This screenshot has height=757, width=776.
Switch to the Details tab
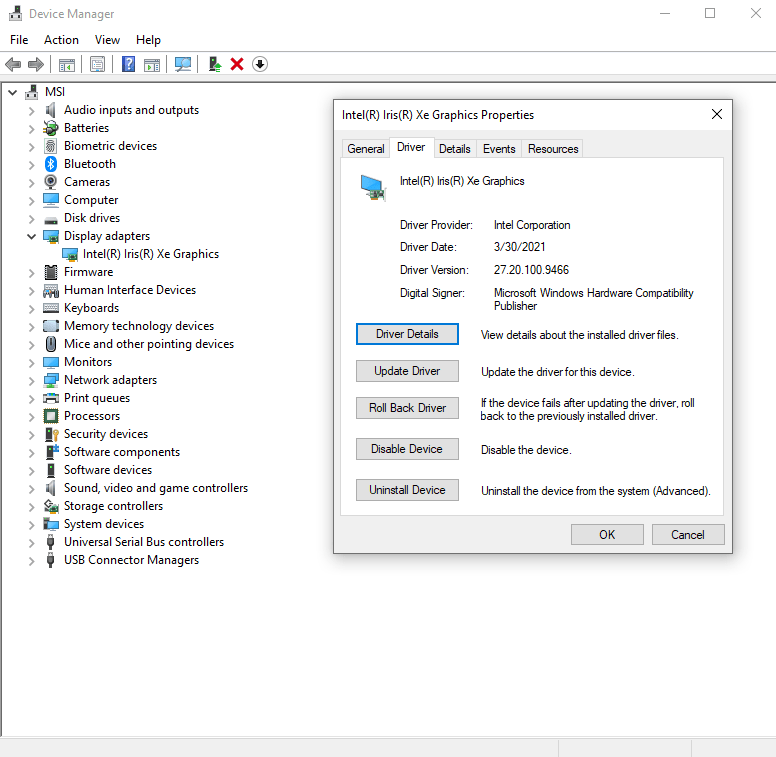pyautogui.click(x=455, y=148)
